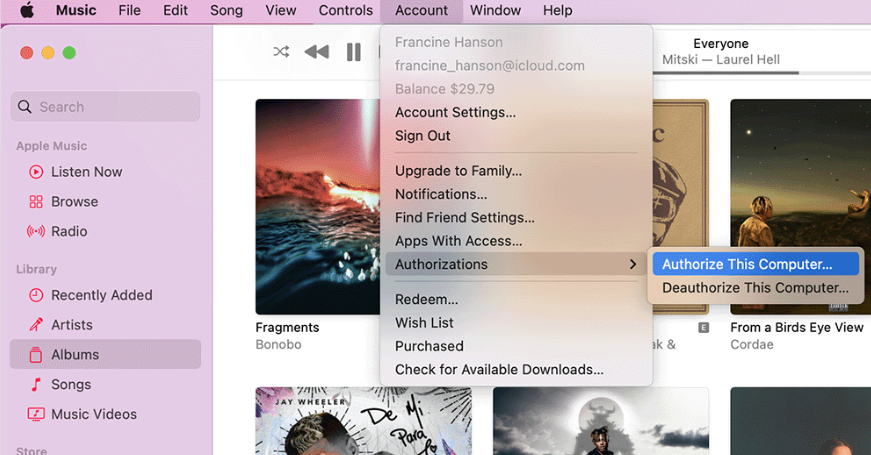The height and width of the screenshot is (455, 871).
Task: Close the open Account menu
Action: point(422,11)
